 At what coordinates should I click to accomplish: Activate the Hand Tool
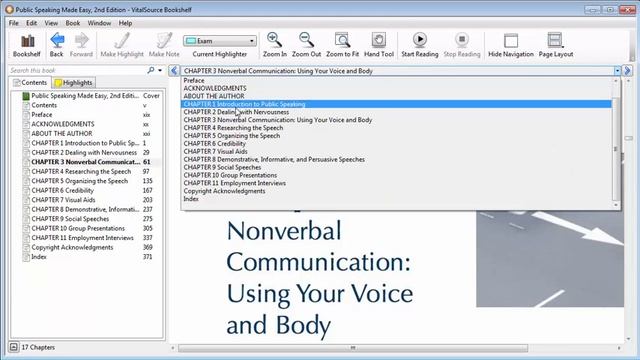pos(379,45)
